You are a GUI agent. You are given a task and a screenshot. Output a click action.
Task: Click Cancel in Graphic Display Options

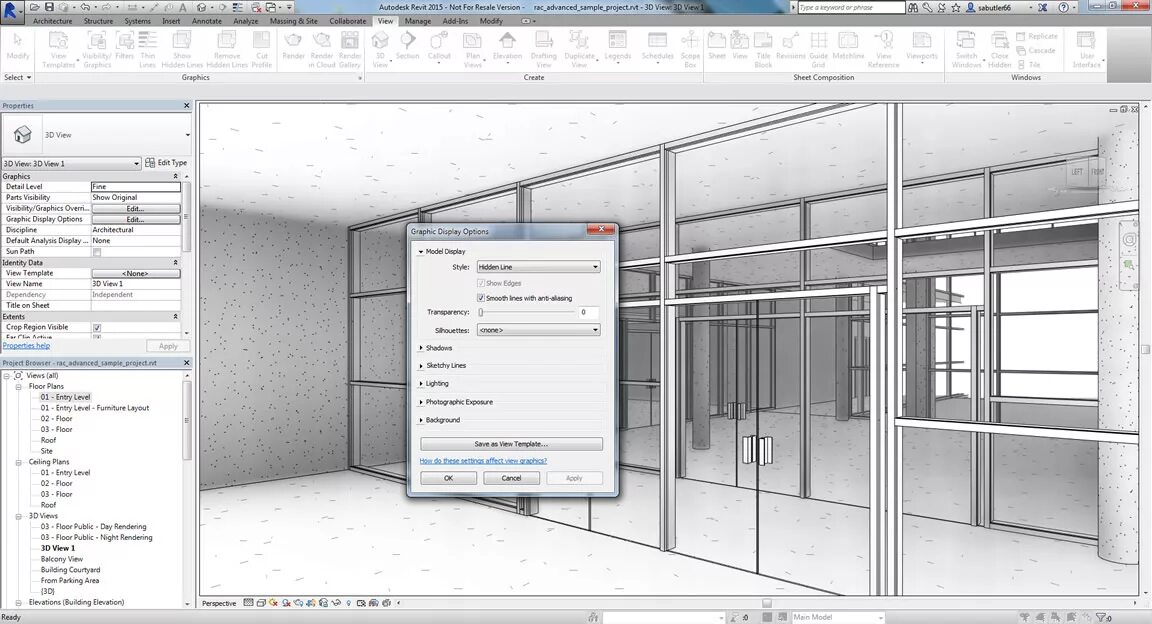point(511,478)
